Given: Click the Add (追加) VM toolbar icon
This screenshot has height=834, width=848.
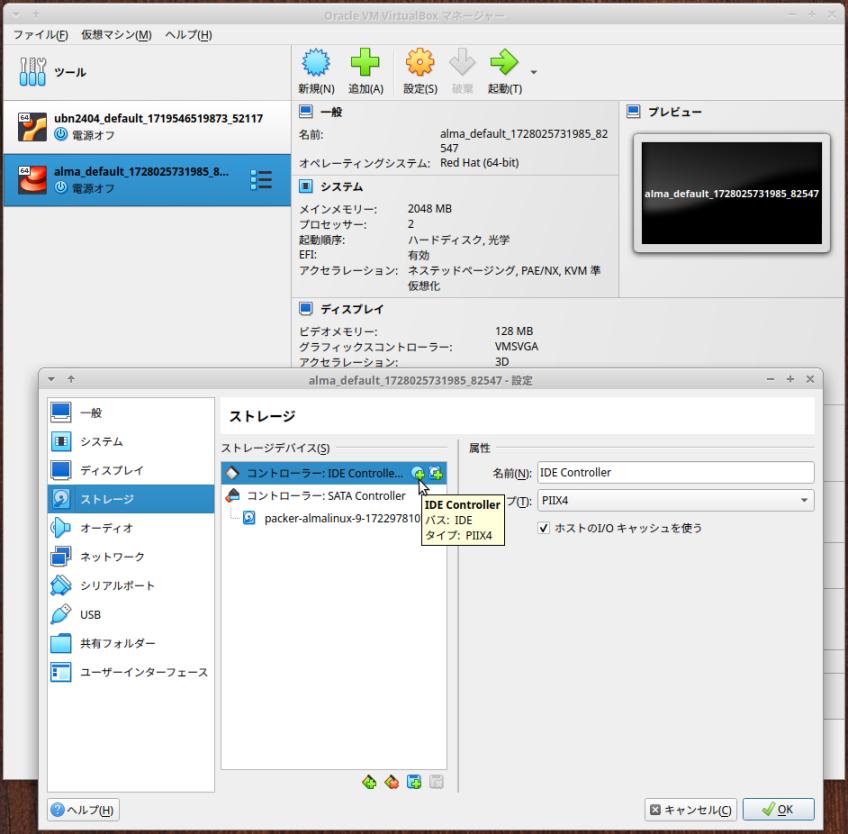Looking at the screenshot, I should tap(365, 63).
